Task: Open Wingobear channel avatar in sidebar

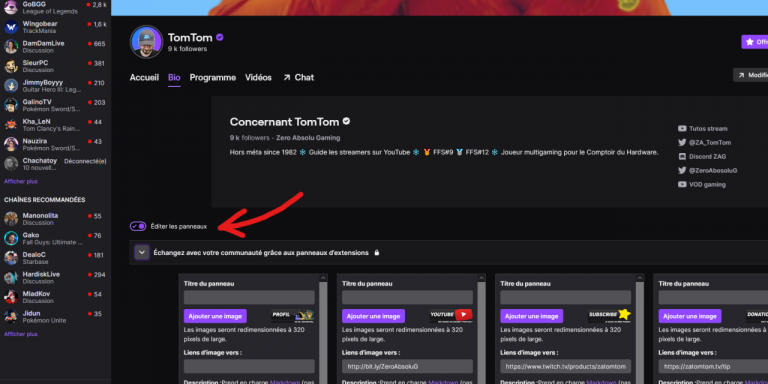Action: click(x=11, y=27)
